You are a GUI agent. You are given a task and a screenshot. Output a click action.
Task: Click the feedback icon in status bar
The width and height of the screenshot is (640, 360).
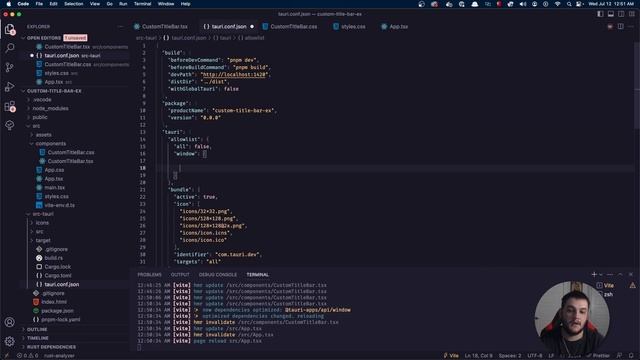[620, 356]
